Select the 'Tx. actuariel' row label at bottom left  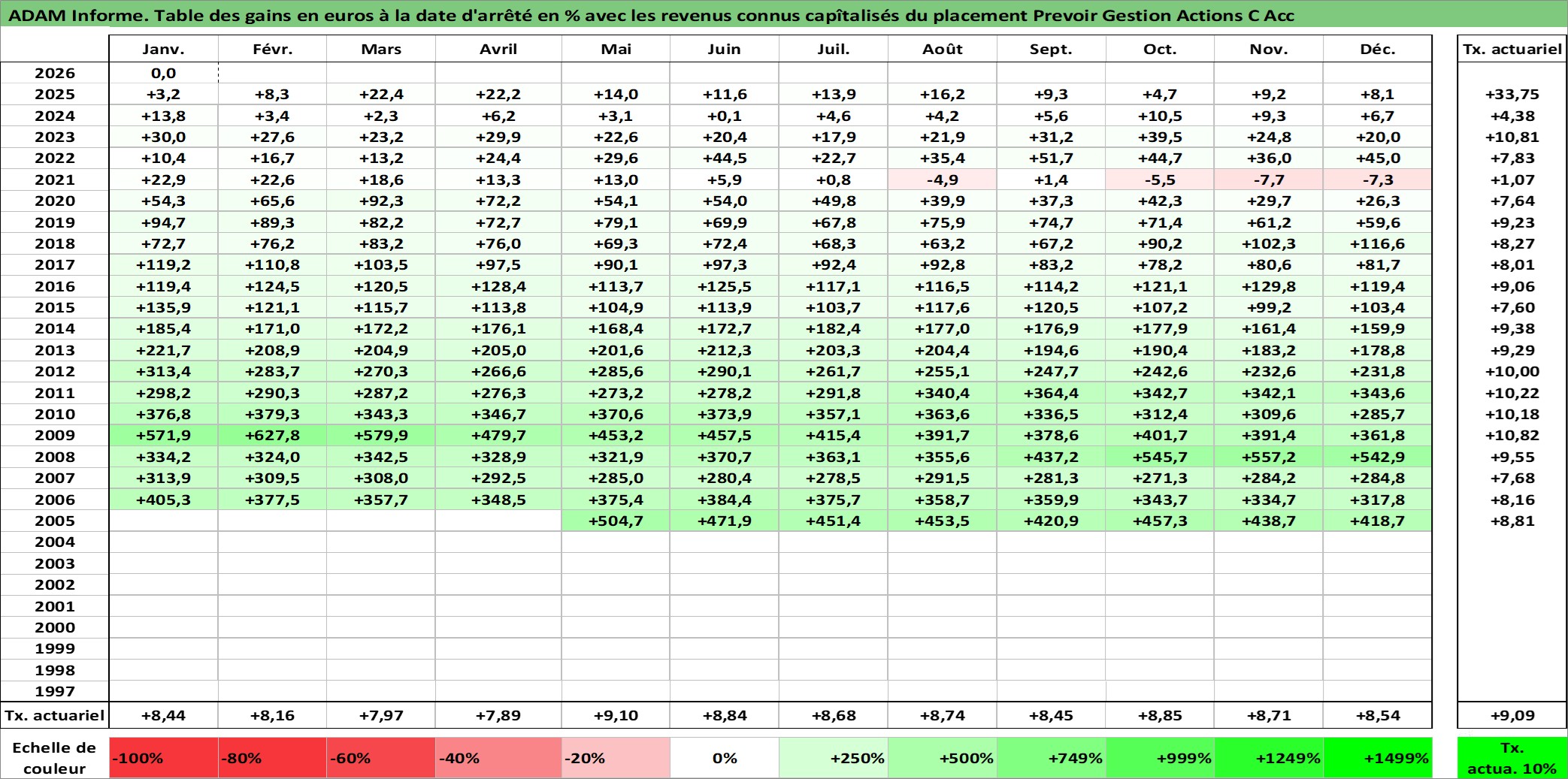point(55,715)
